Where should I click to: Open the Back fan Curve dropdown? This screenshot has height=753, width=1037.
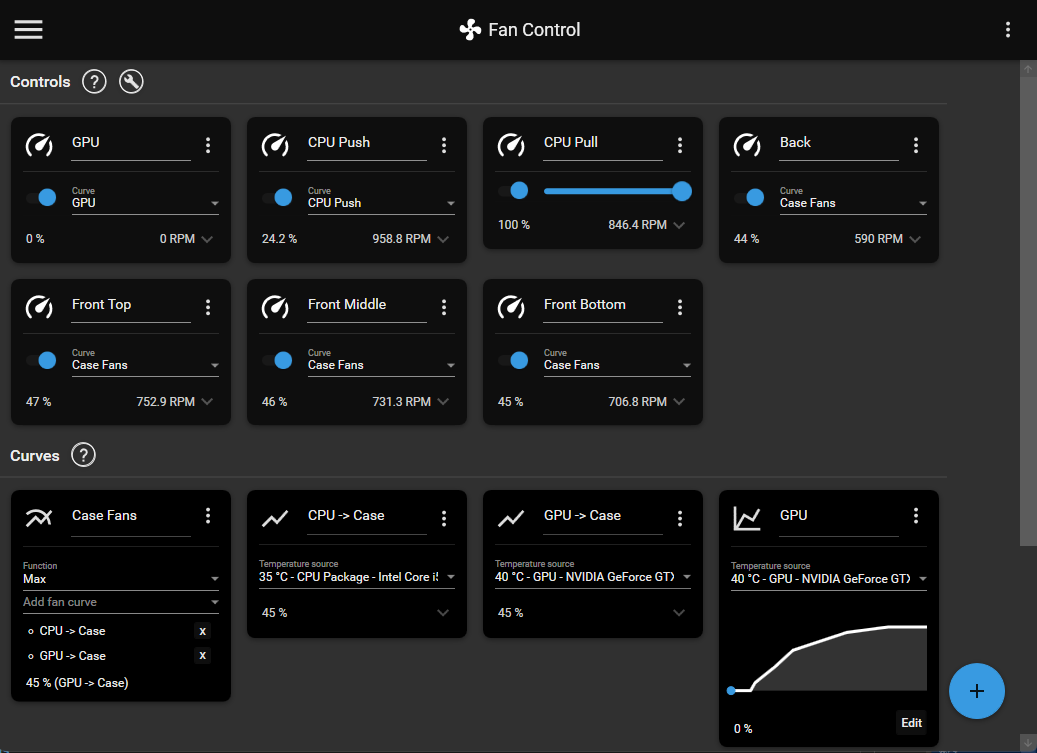click(853, 200)
